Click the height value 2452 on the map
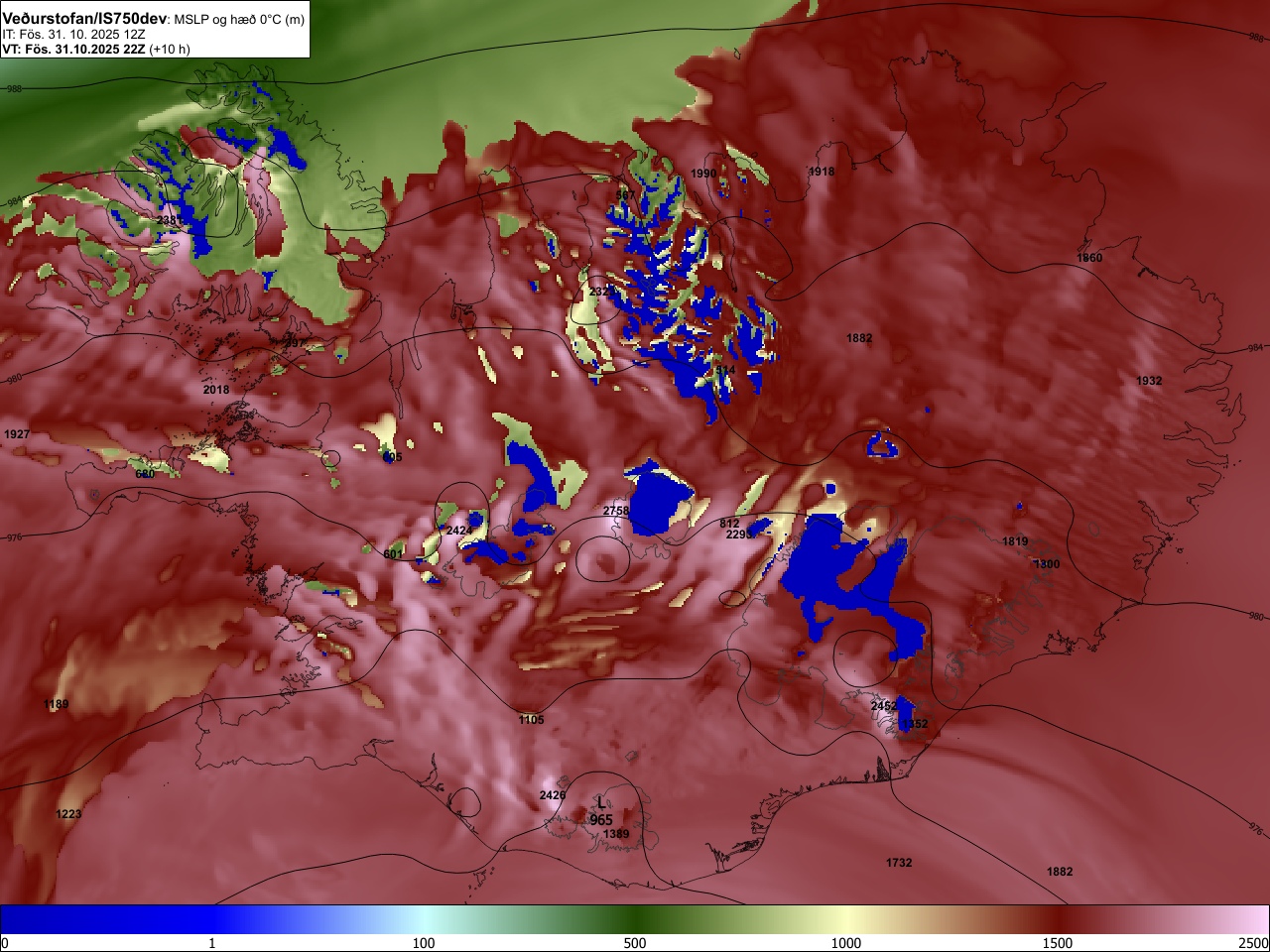The height and width of the screenshot is (952, 1270). (x=883, y=706)
